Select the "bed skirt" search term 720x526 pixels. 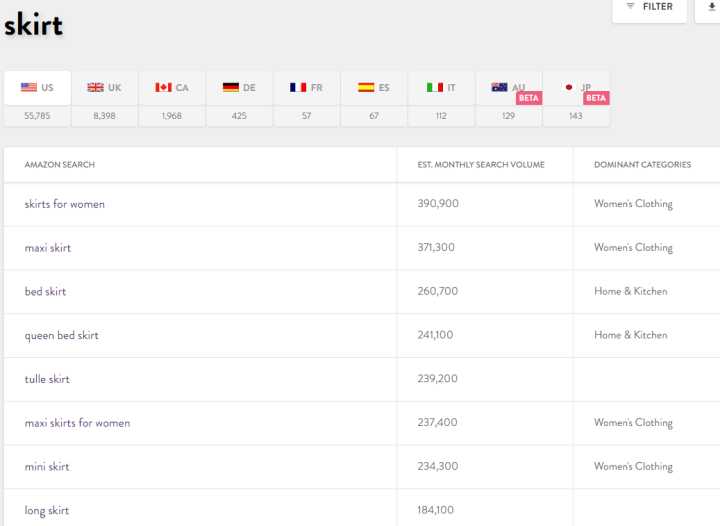tap(46, 292)
